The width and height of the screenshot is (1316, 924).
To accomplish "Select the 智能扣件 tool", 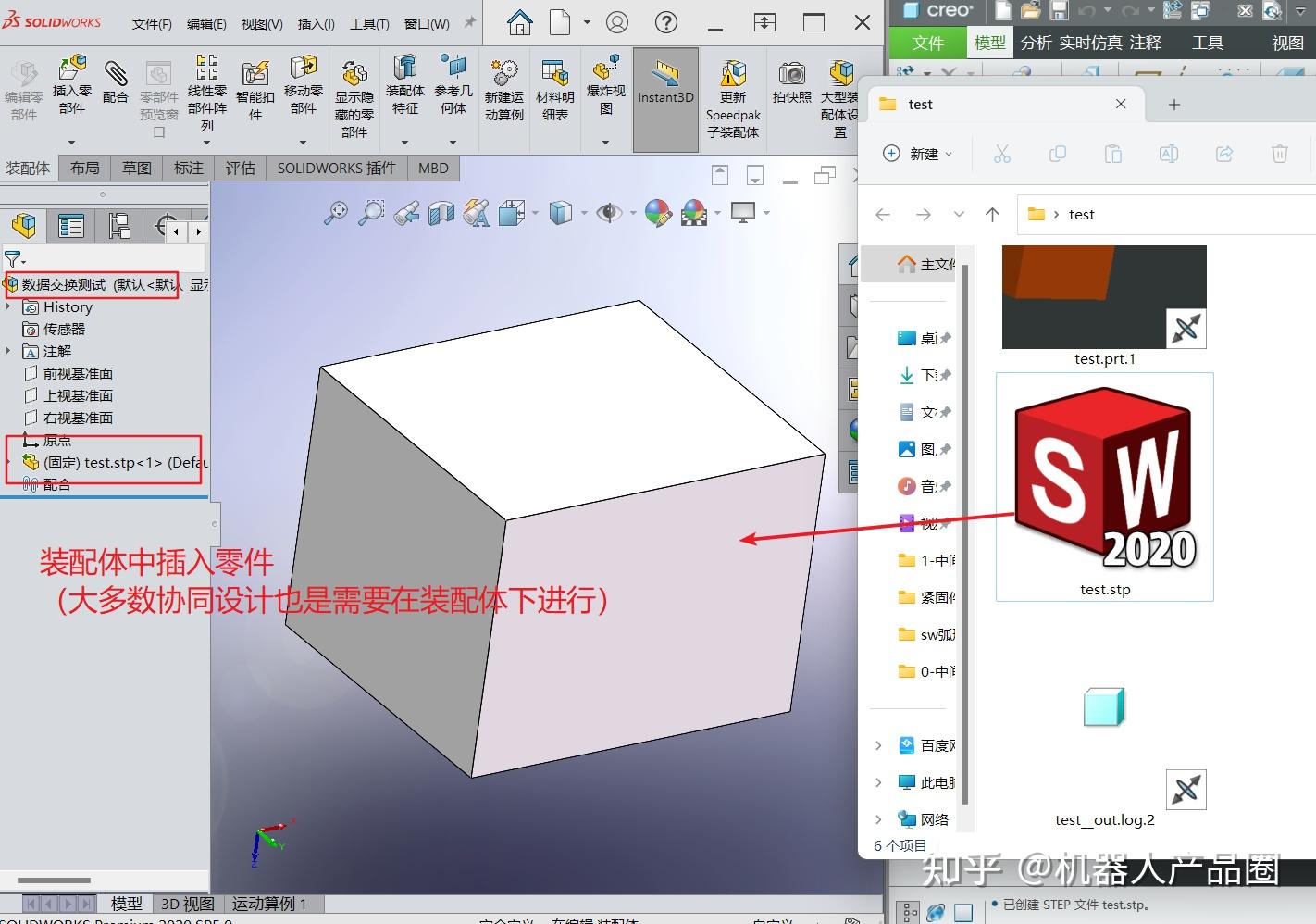I will [255, 88].
